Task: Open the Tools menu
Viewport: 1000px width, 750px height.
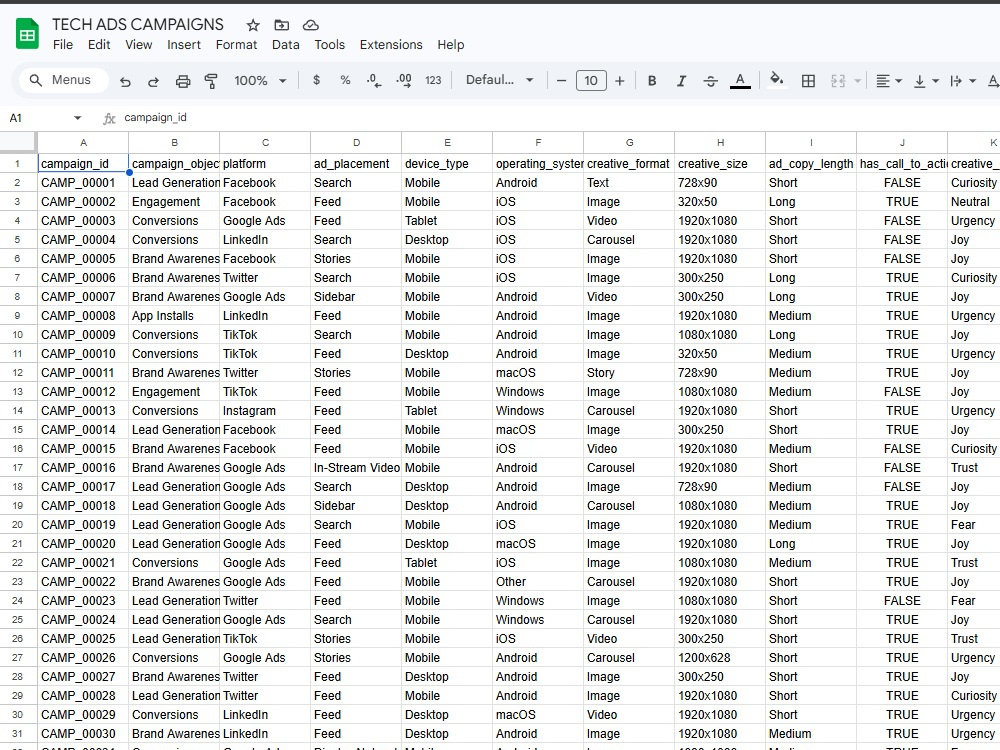Action: click(x=329, y=45)
